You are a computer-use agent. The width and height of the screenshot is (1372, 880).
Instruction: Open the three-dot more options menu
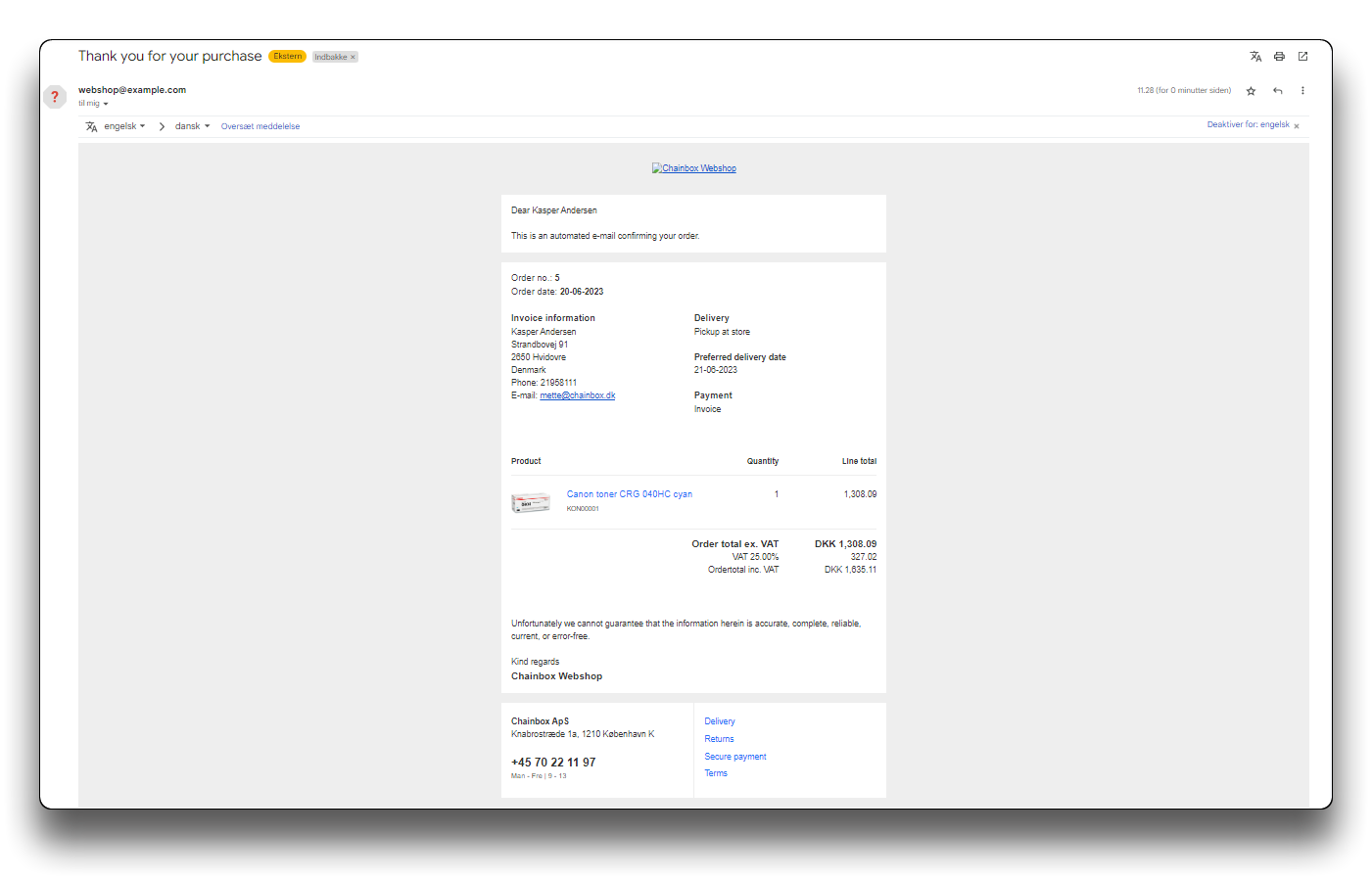(1302, 91)
